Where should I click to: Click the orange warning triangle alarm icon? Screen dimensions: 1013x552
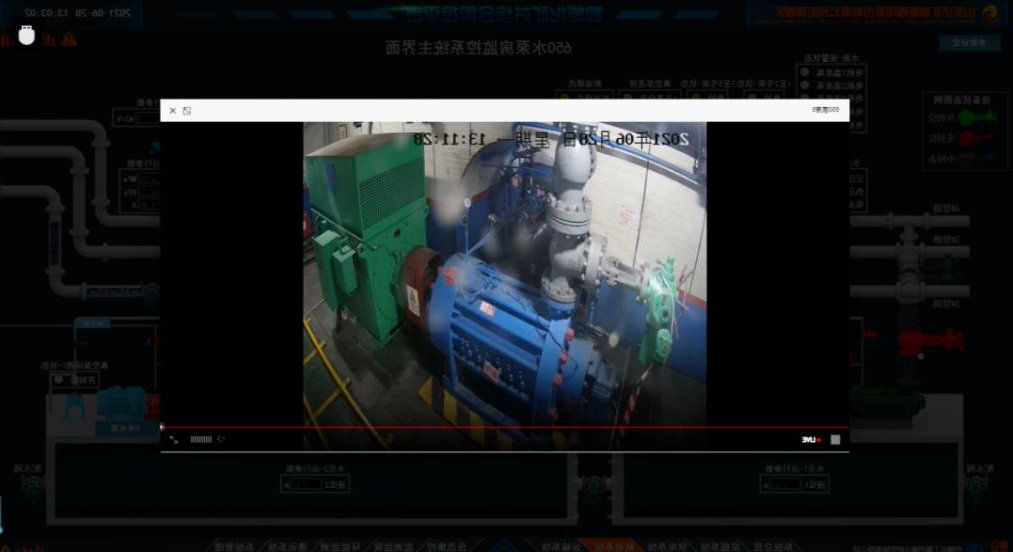tap(68, 39)
